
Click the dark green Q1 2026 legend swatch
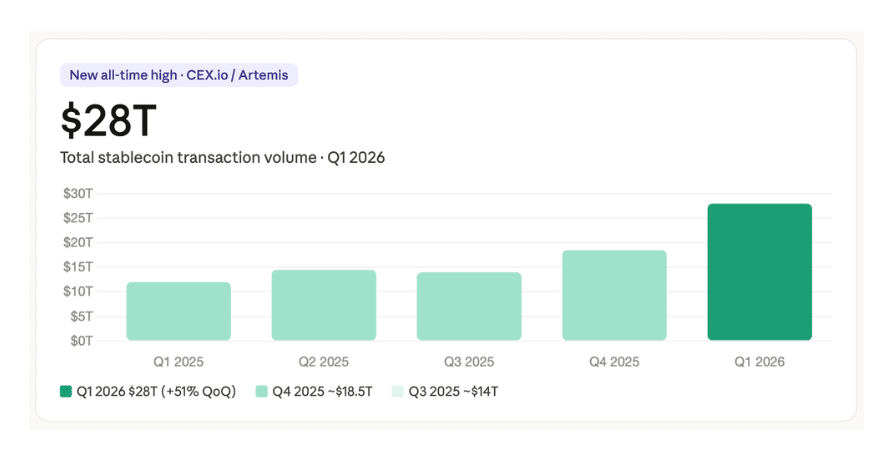click(66, 391)
